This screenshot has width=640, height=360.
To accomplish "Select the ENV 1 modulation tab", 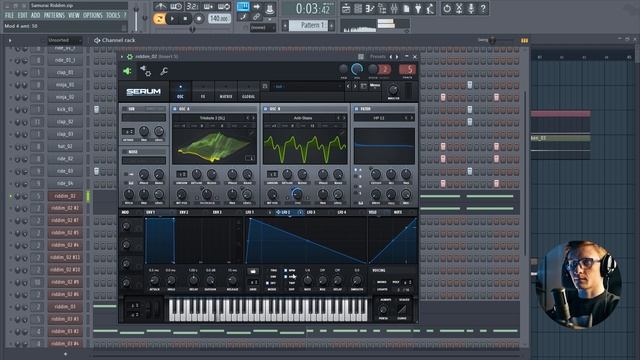I will click(x=151, y=212).
